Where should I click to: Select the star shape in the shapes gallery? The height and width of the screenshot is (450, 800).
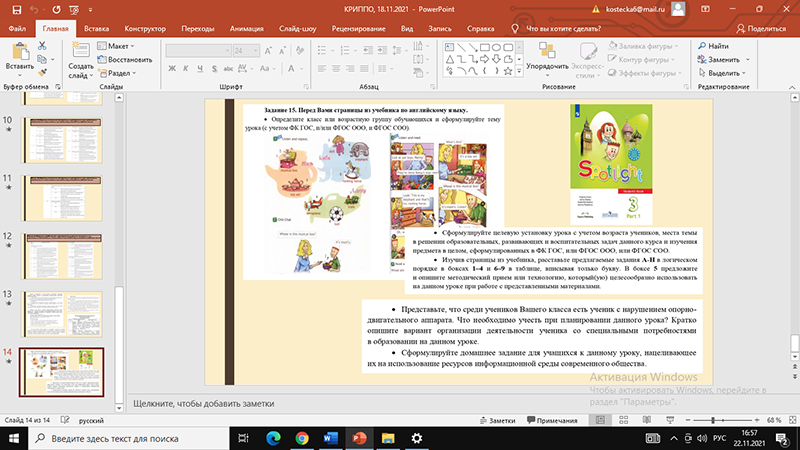click(x=508, y=71)
